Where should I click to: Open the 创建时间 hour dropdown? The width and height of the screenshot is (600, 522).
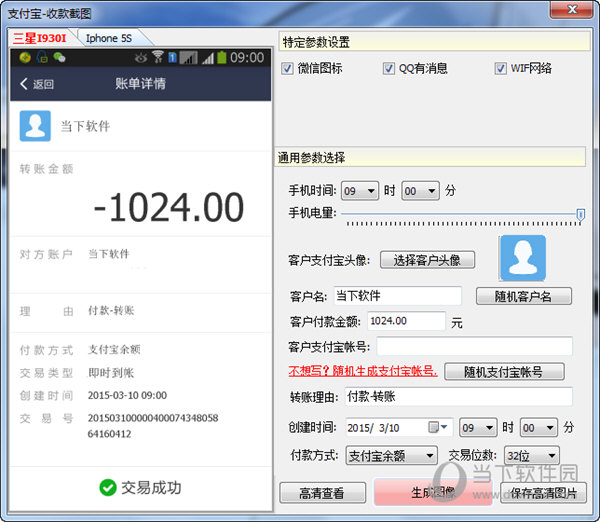click(x=478, y=427)
